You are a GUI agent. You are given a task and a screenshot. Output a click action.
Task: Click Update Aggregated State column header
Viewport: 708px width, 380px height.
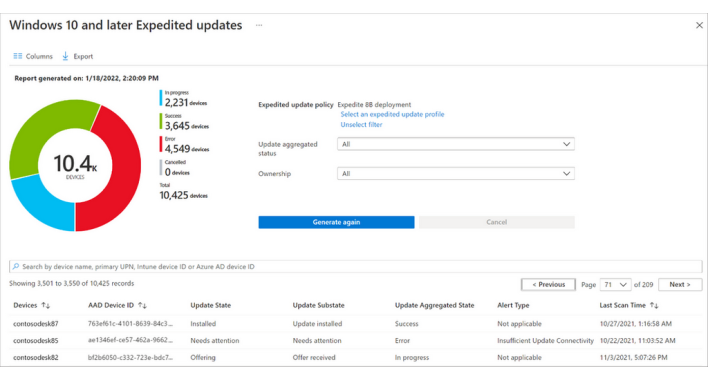[x=434, y=306]
